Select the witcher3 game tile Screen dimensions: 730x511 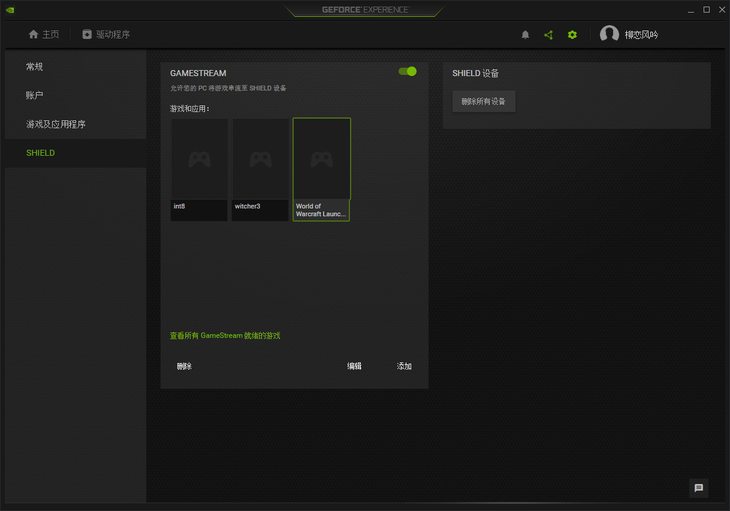pyautogui.click(x=260, y=169)
